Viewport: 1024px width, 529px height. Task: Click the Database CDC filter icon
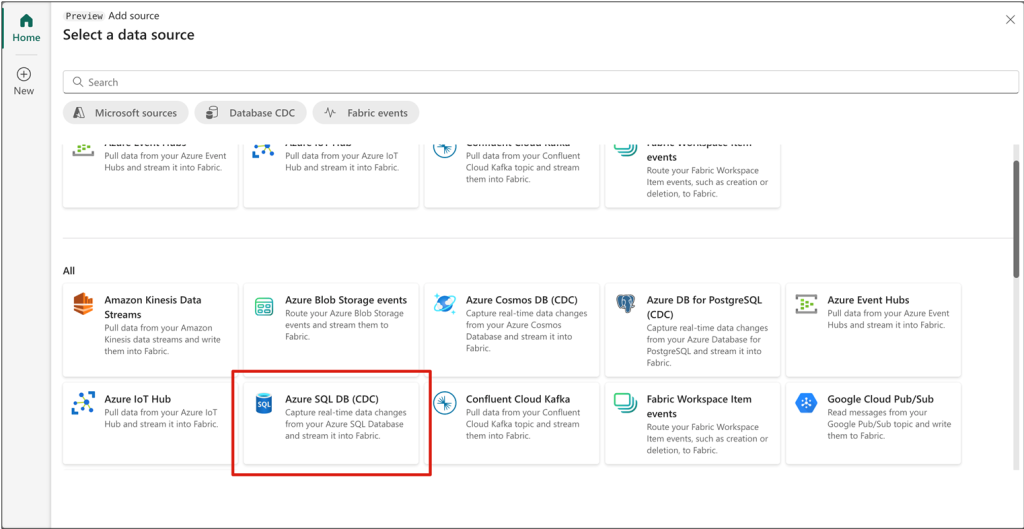pyautogui.click(x=212, y=113)
